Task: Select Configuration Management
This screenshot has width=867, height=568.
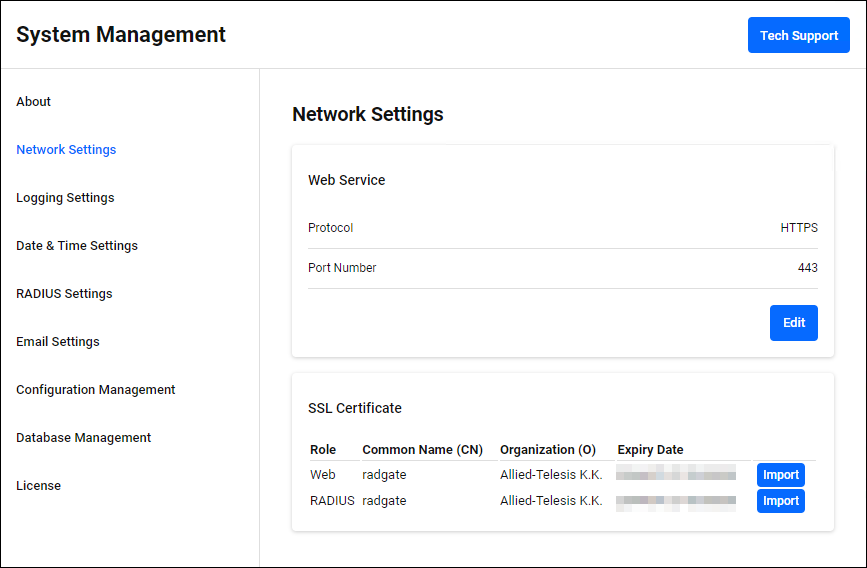Action: tap(96, 390)
